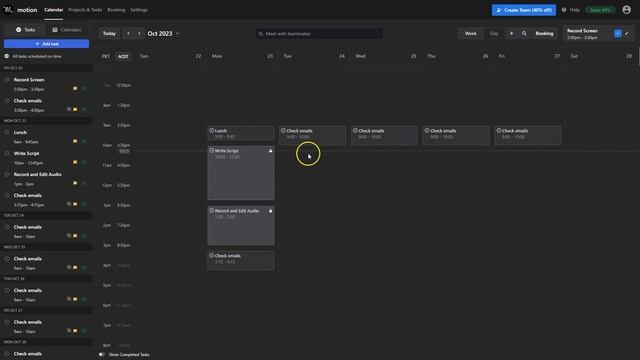
Task: Click green status badge on Lunch task
Action: pos(84,141)
